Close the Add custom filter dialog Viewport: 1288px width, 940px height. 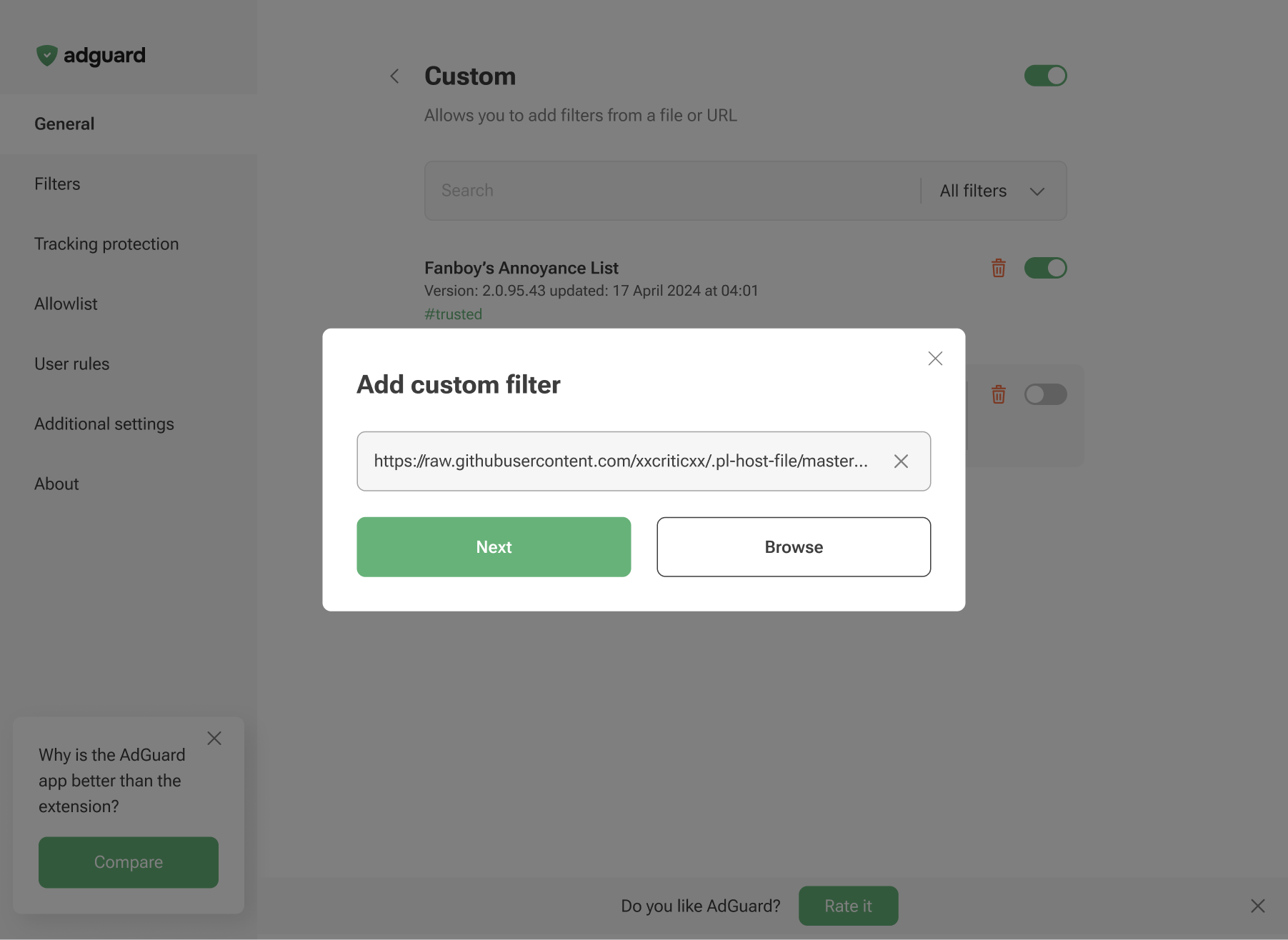[x=935, y=359]
